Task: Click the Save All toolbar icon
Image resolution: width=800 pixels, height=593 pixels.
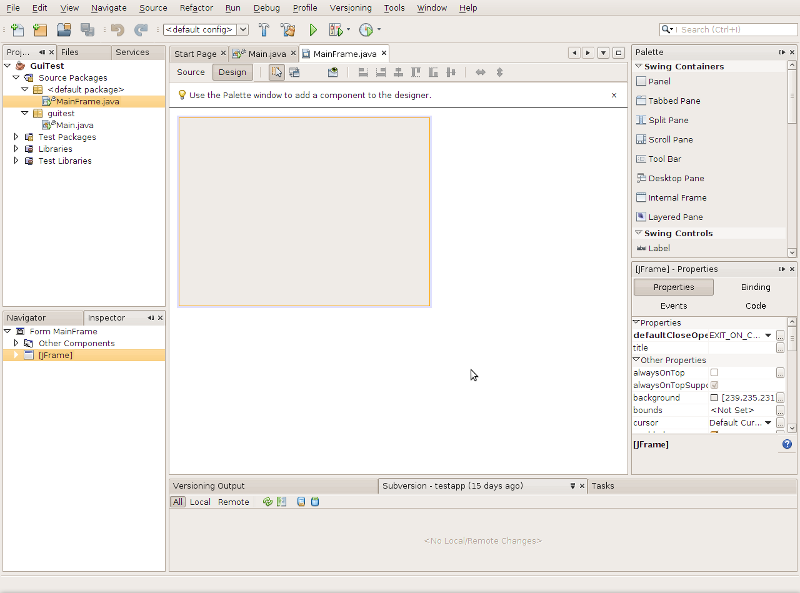Action: click(87, 30)
